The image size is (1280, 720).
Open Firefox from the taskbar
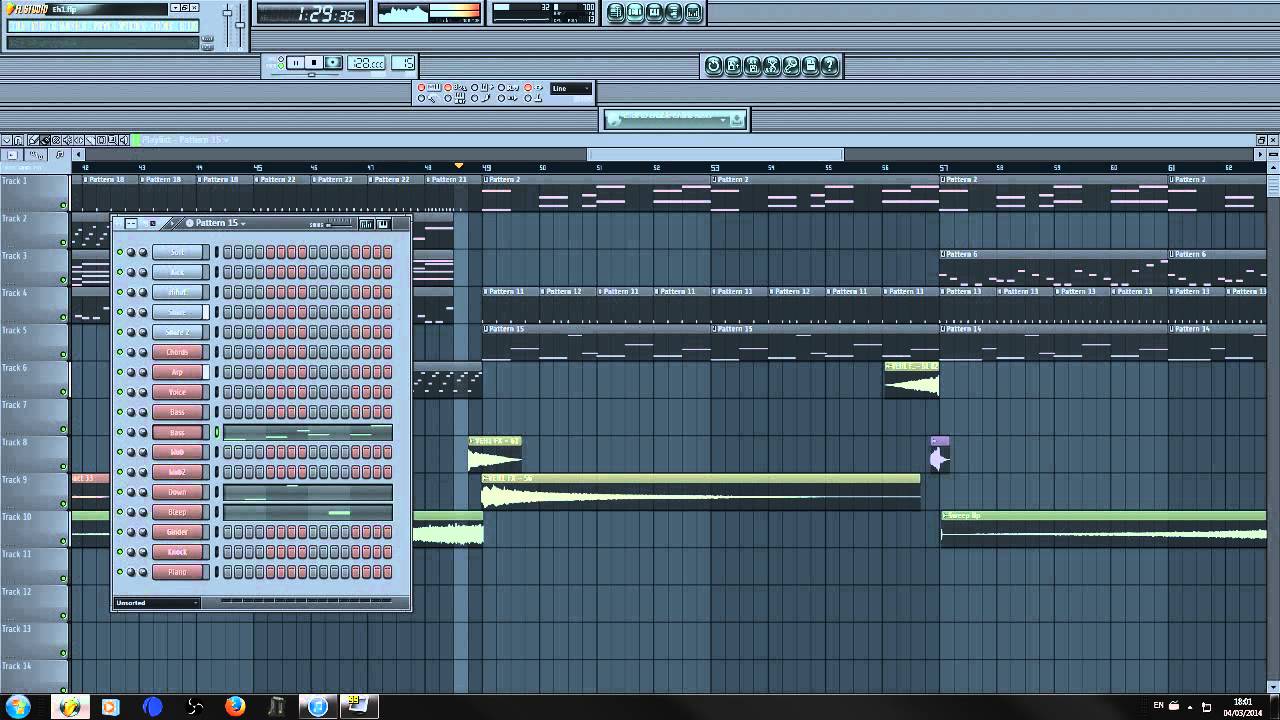(x=235, y=707)
